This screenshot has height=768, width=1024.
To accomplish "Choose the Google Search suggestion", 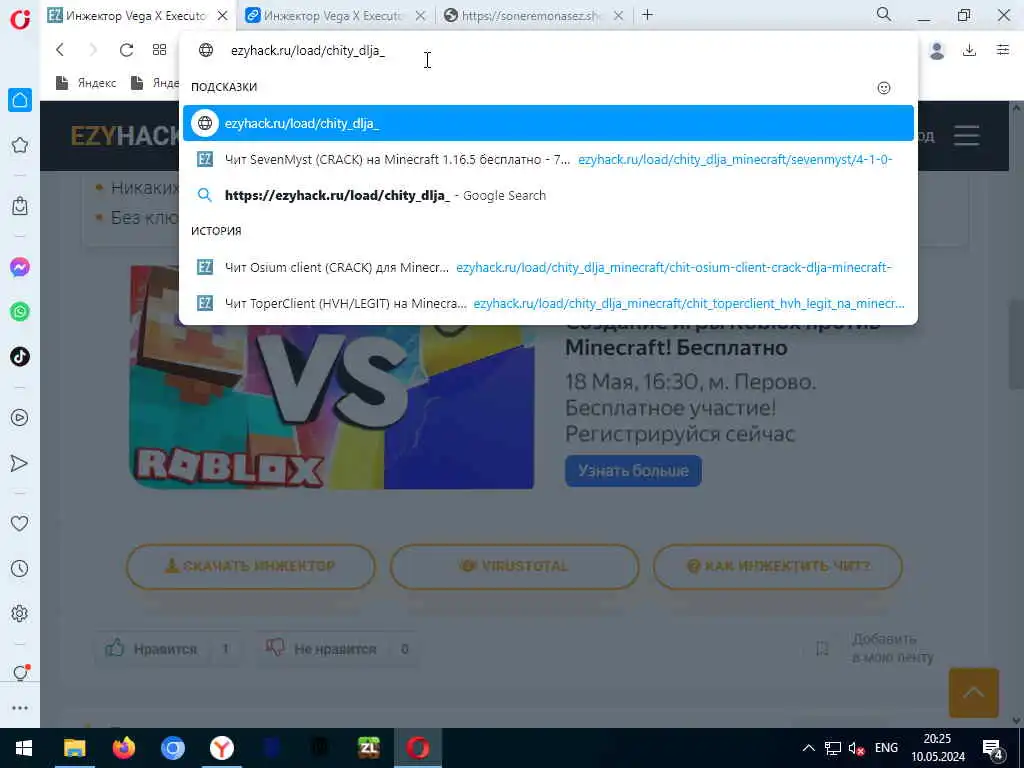I will [x=548, y=195].
